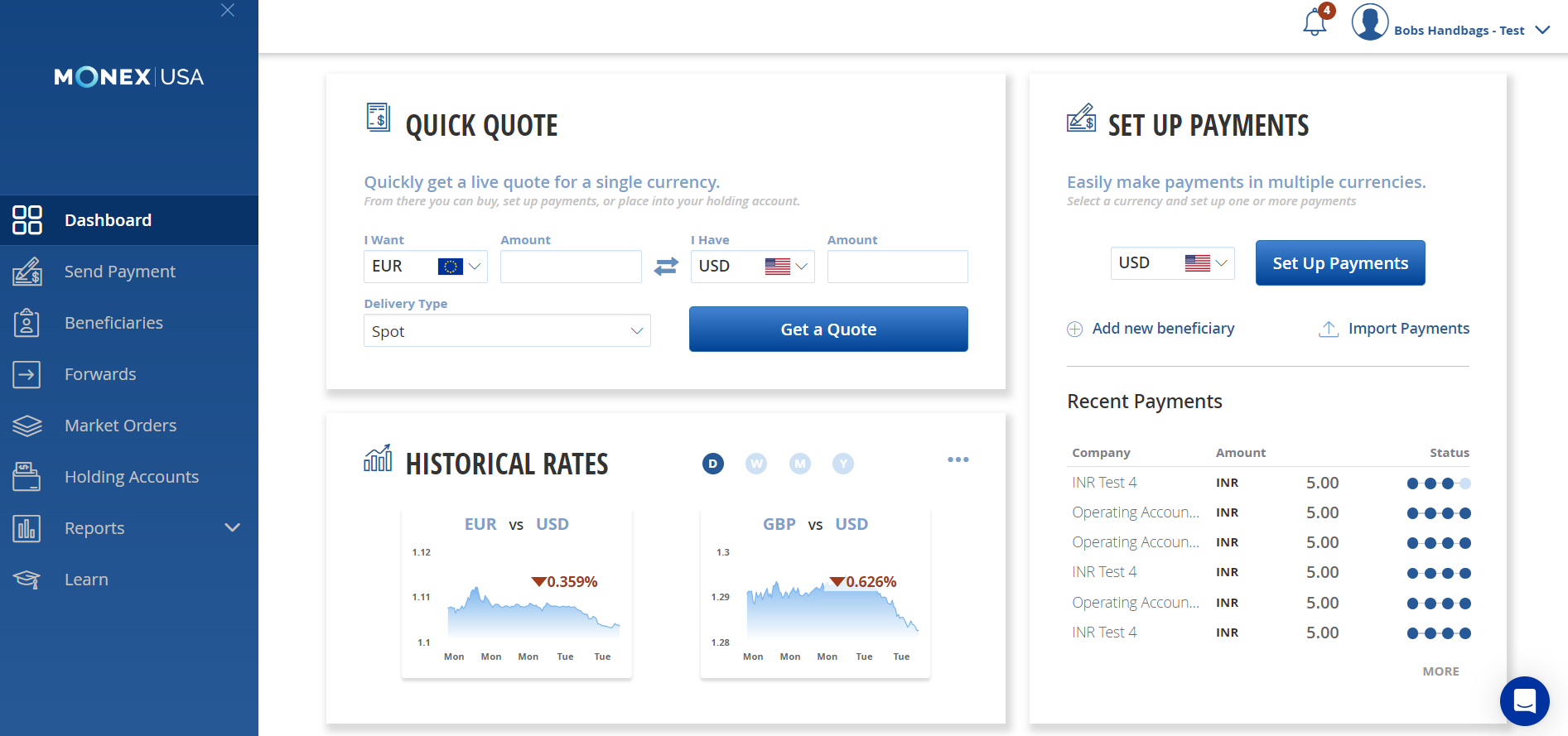Click the Beneficiaries badge icon

(x=27, y=323)
